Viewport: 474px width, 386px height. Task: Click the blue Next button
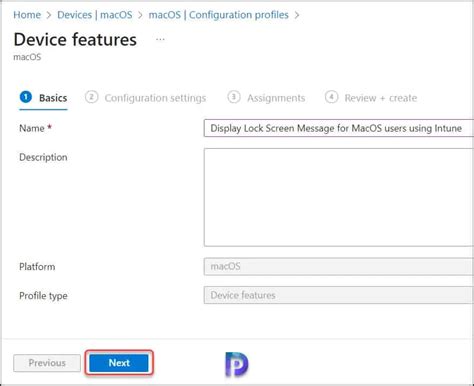[x=119, y=363]
